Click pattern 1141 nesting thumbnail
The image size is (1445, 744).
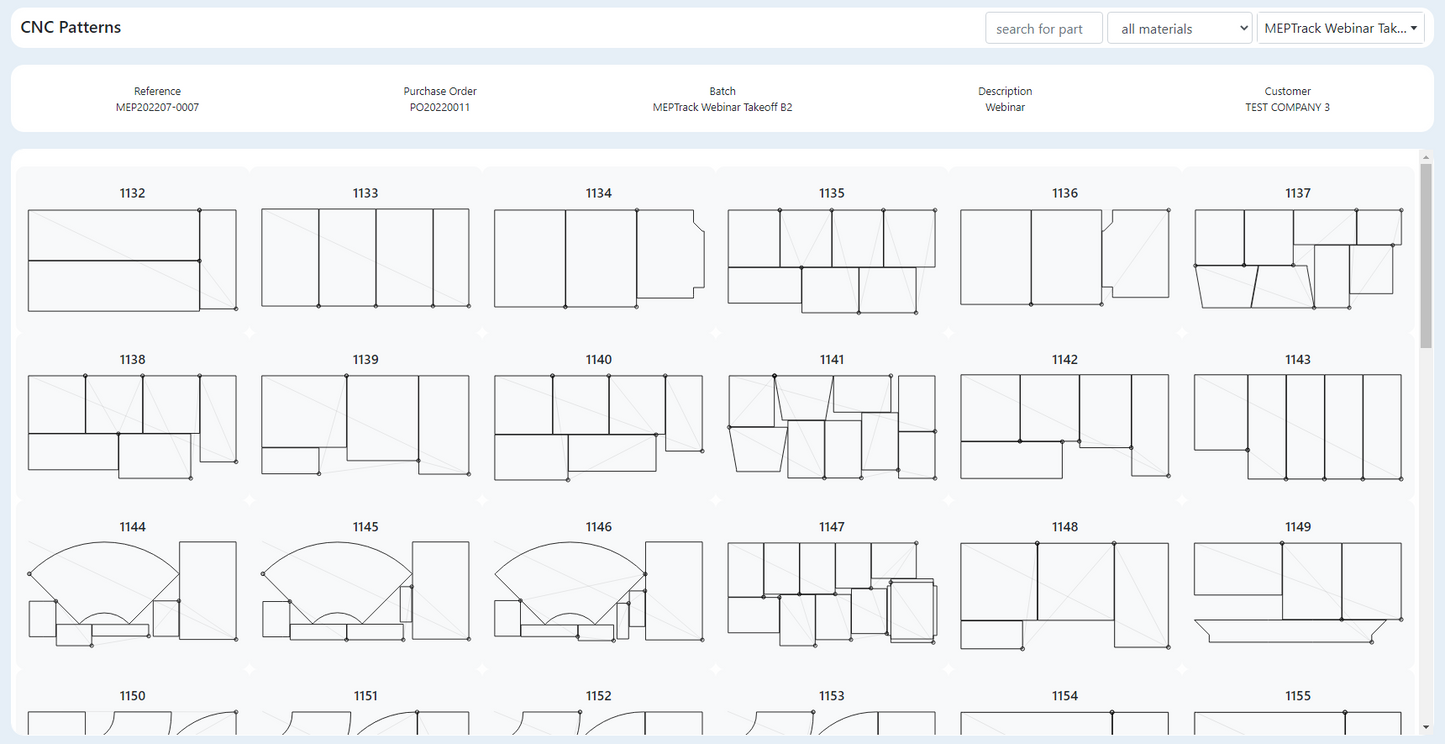click(x=831, y=426)
